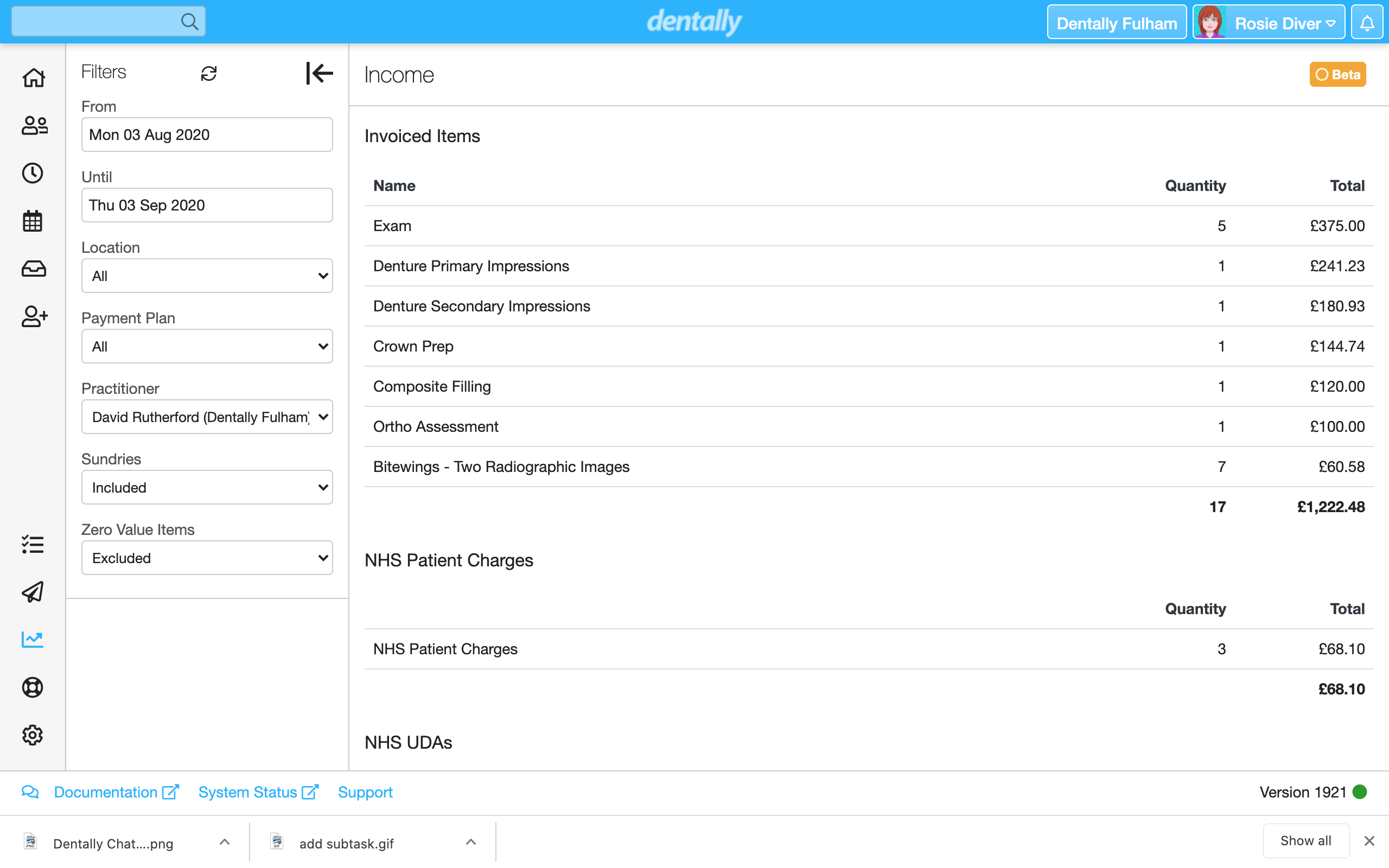Open the reports chart icon
This screenshot has width=1389, height=868.
(33, 639)
